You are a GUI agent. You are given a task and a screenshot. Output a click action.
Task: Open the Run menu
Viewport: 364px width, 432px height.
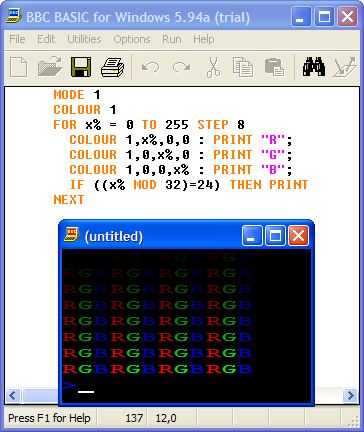coord(172,39)
